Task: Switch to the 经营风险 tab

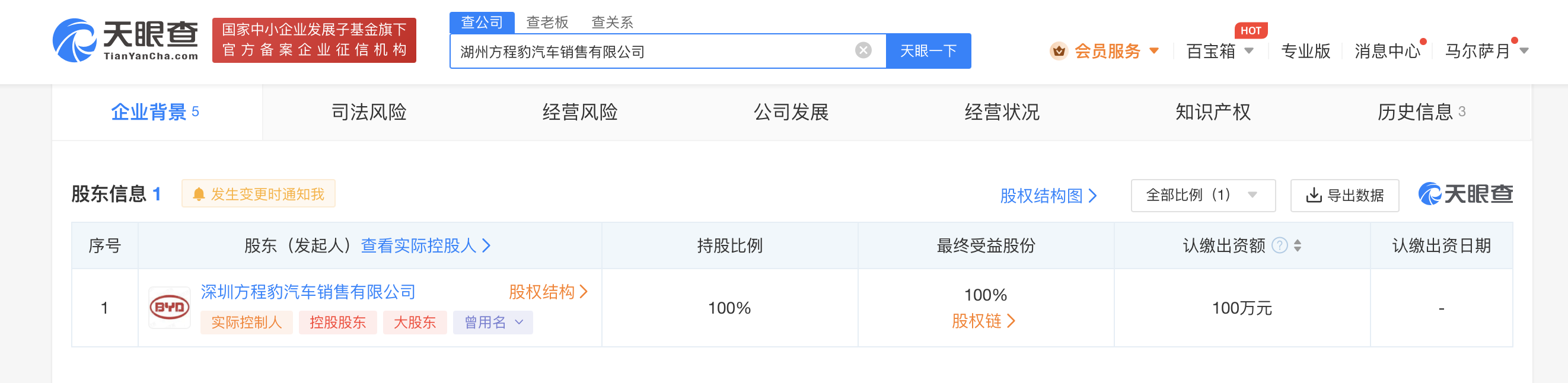Action: [x=580, y=112]
